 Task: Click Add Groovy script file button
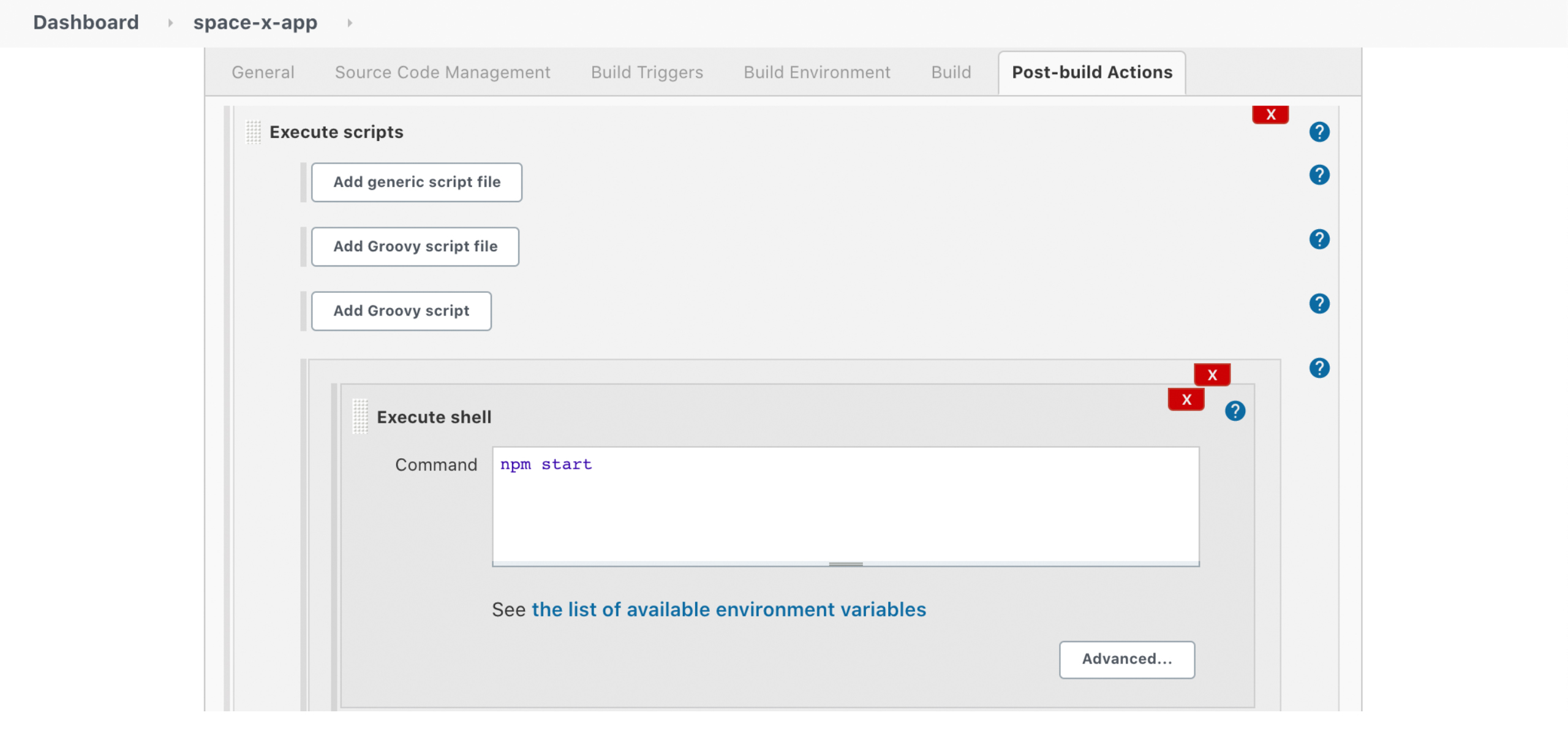(415, 246)
